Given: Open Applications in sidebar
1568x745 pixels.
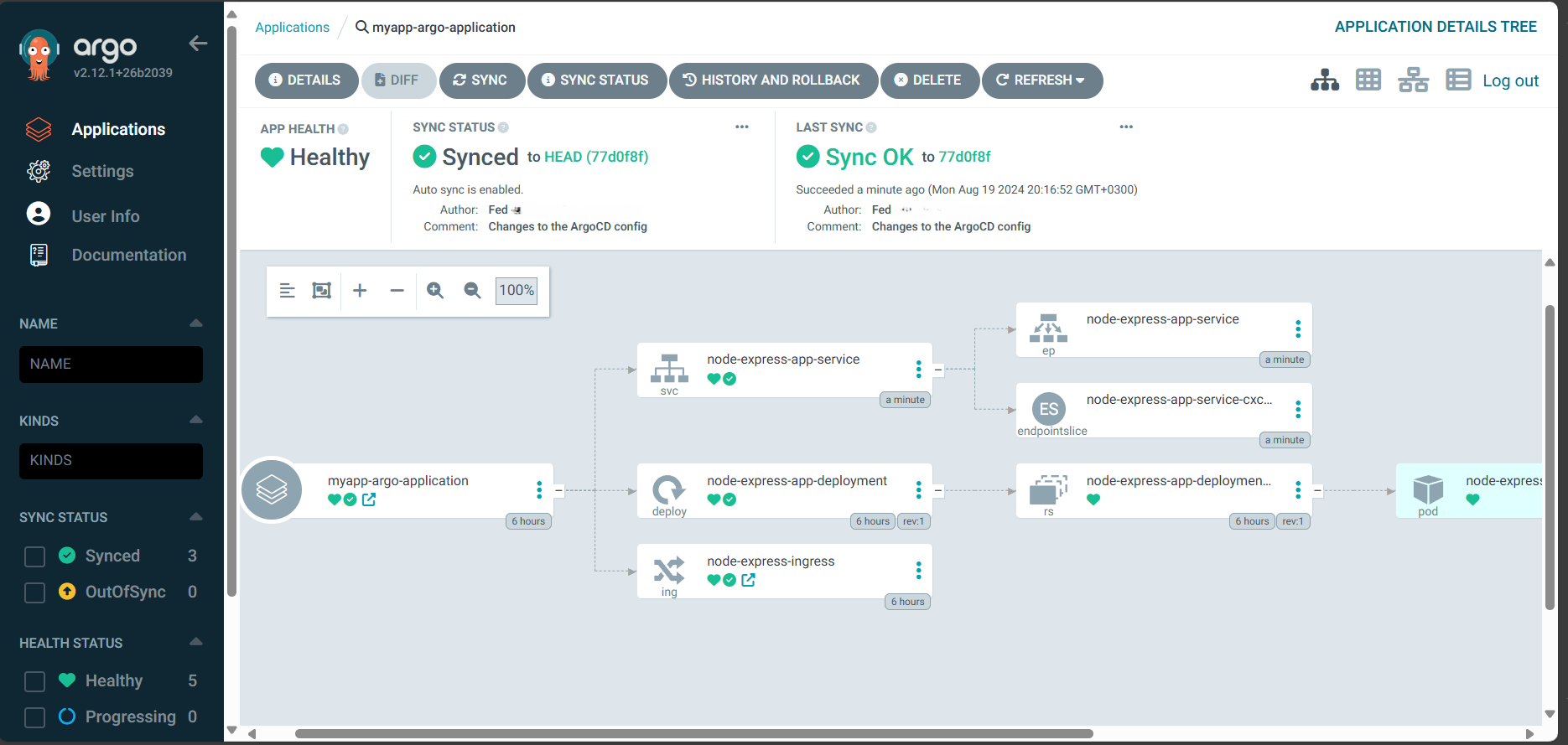Looking at the screenshot, I should pos(118,129).
